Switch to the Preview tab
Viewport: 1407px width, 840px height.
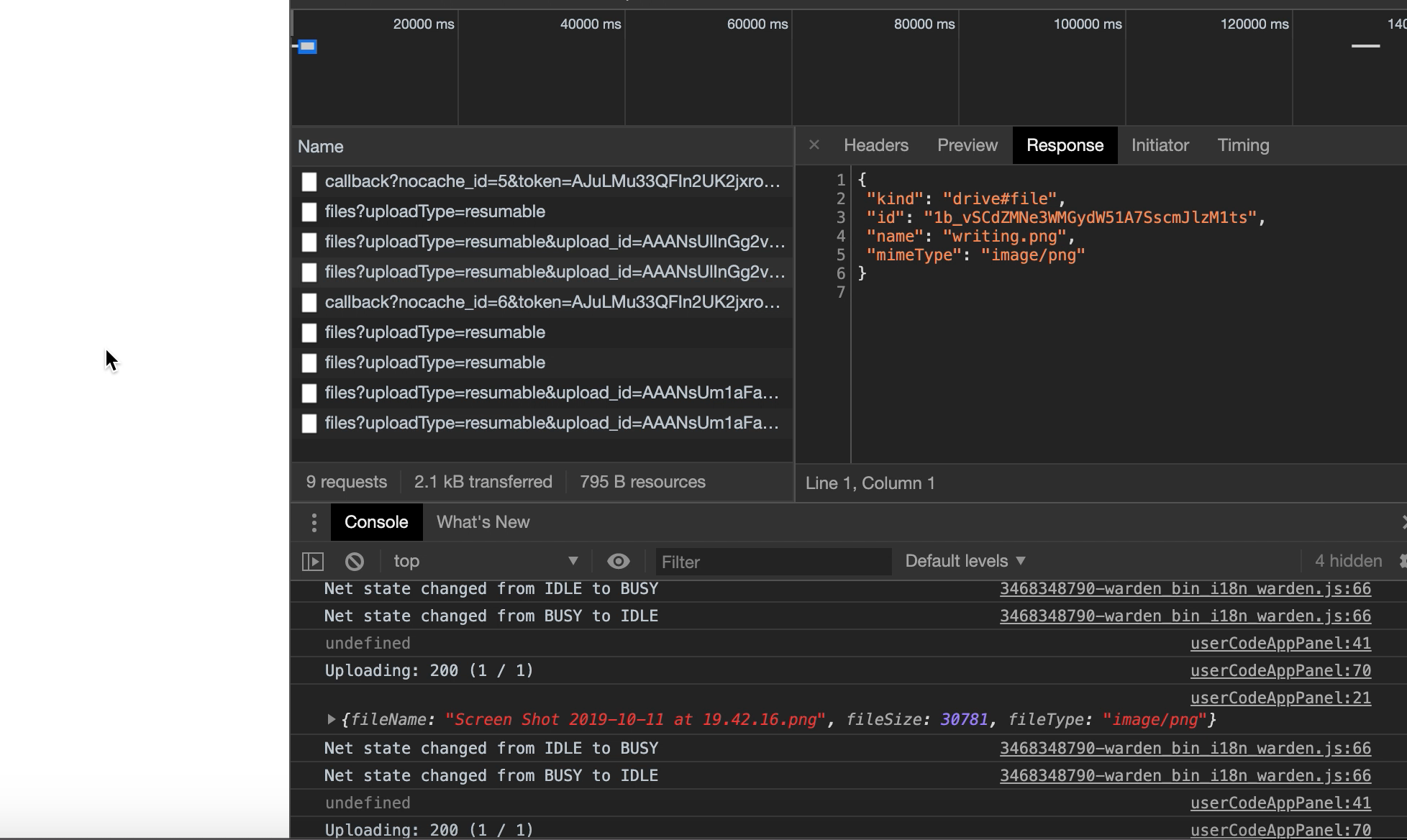[x=967, y=145]
